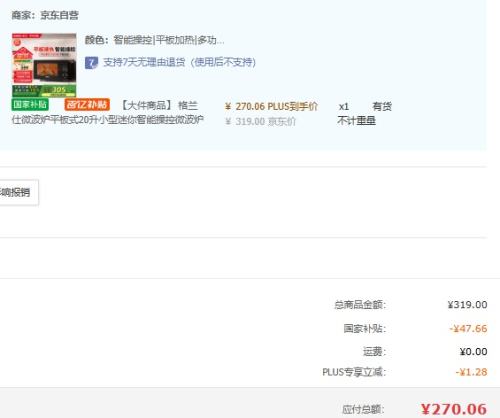This screenshot has width=500, height=418.
Task: Click the orange 百亿补贴 badge
Action: pyautogui.click(x=87, y=105)
